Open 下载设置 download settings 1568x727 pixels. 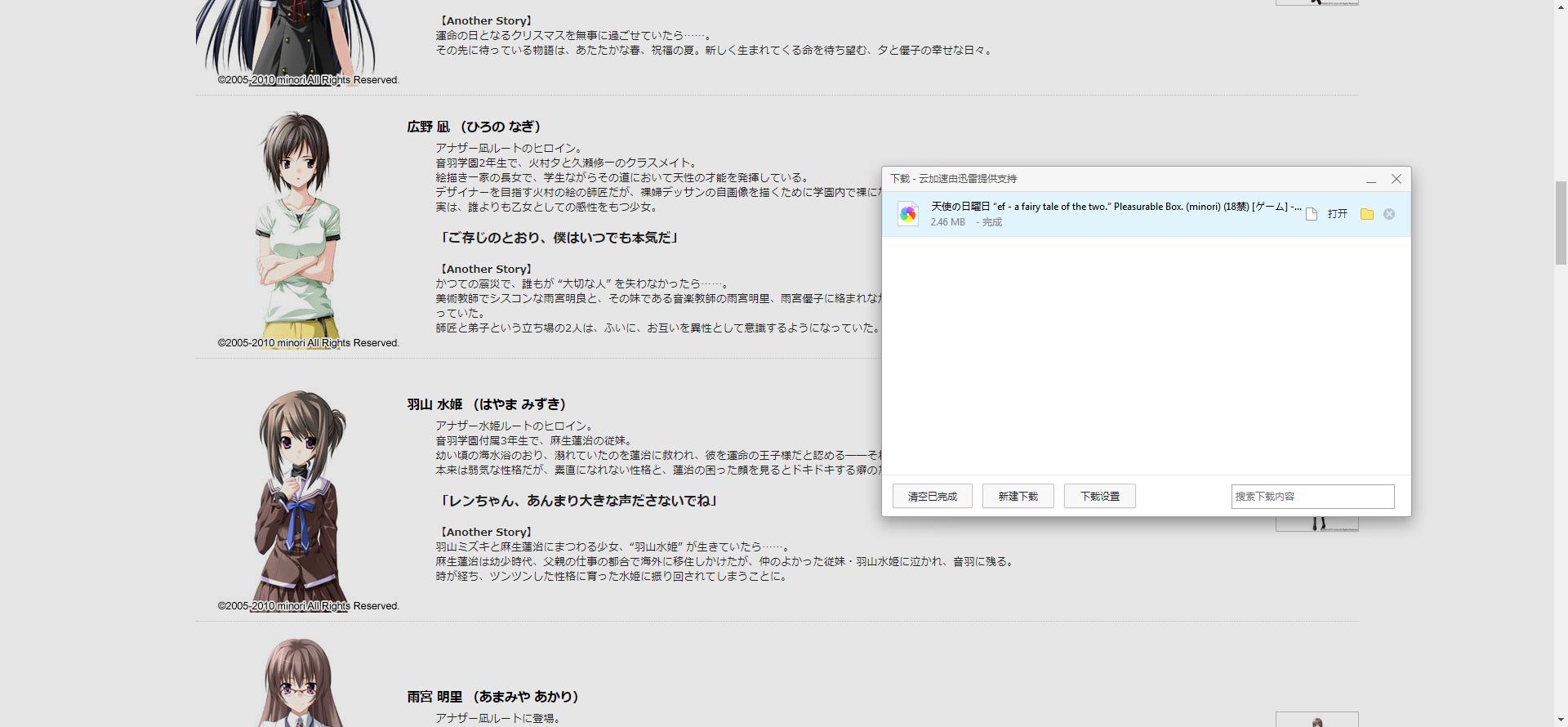coord(1099,496)
